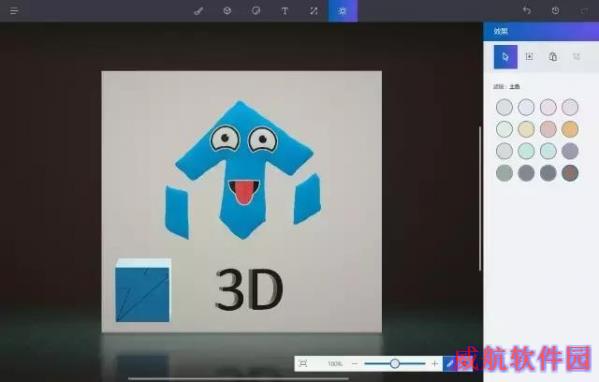This screenshot has width=599, height=382.
Task: Pick the mint green filter swatch
Action: [x=526, y=151]
